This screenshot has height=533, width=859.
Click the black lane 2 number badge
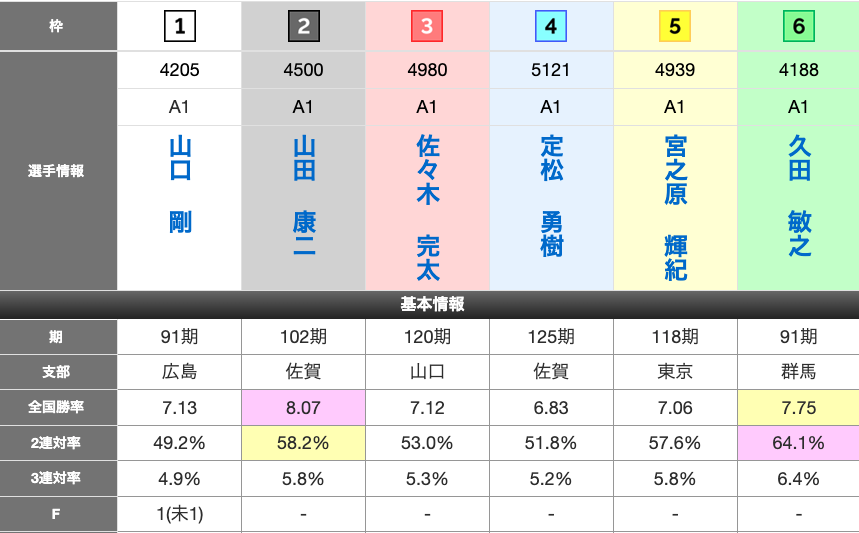pos(303,27)
